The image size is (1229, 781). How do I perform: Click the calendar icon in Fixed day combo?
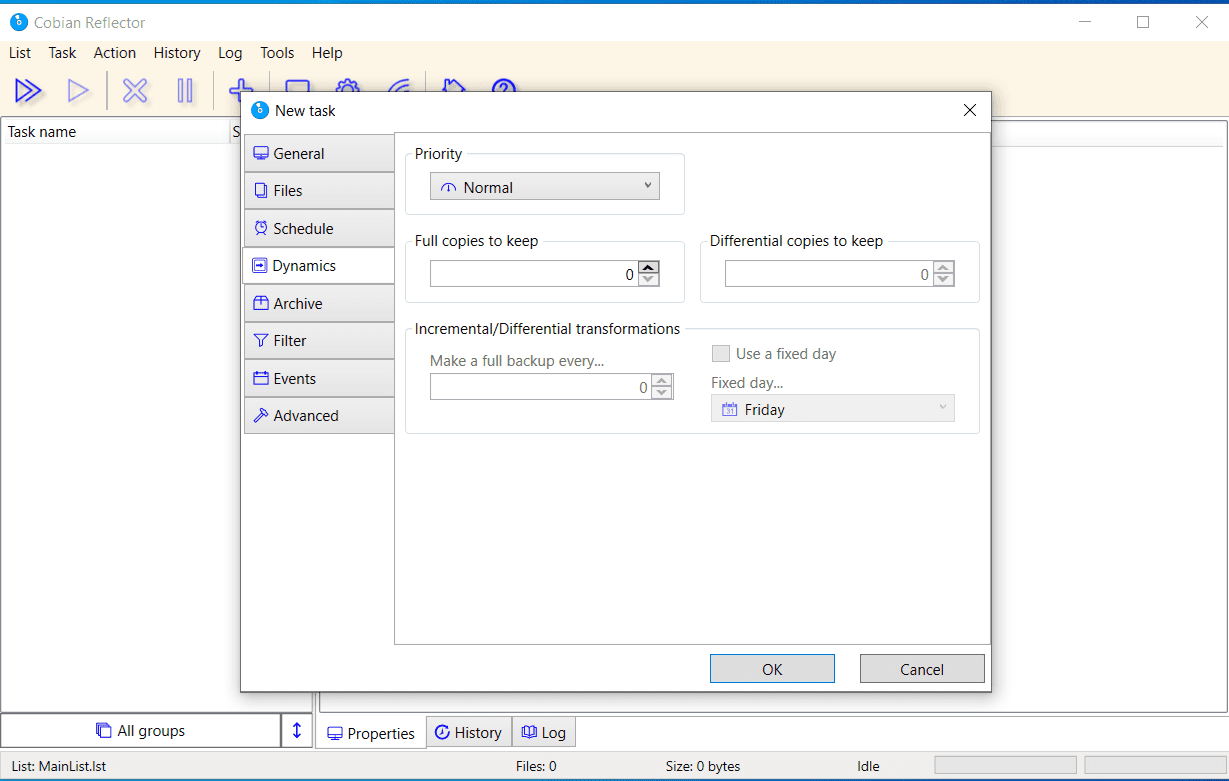coord(730,409)
